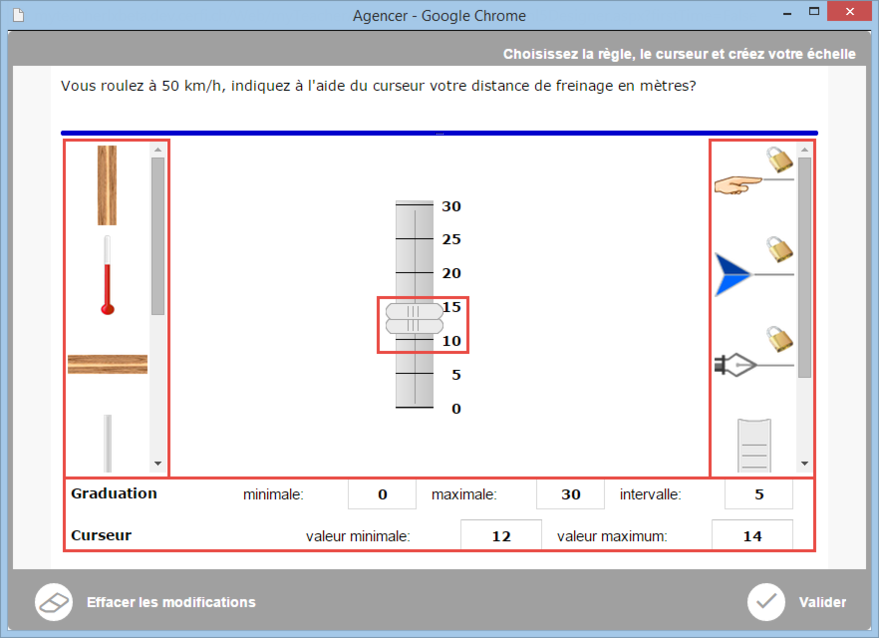
Task: Pick the grey vertical bar ruler
Action: [107, 442]
